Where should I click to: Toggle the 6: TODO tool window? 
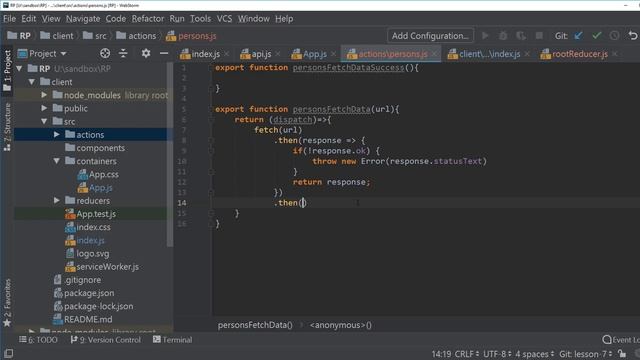pos(38,340)
